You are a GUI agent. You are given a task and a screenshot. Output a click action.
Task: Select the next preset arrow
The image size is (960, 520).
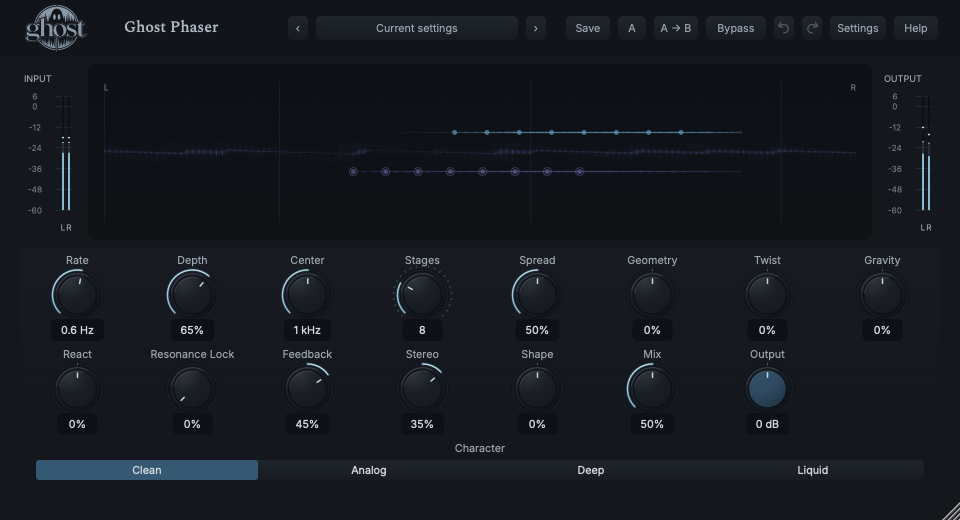click(x=536, y=28)
